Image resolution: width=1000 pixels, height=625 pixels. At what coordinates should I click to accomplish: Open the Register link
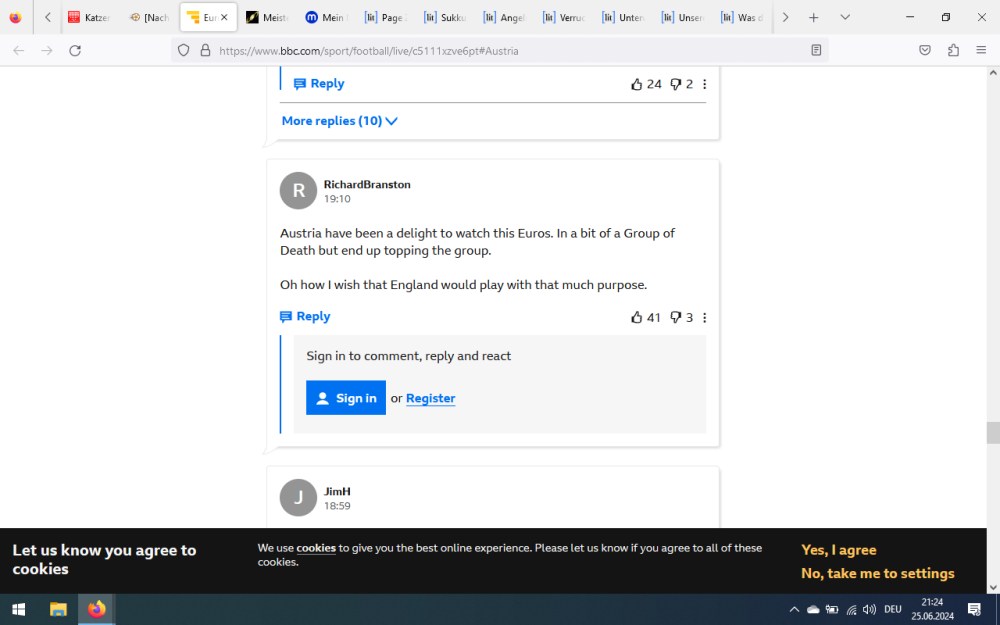click(430, 398)
